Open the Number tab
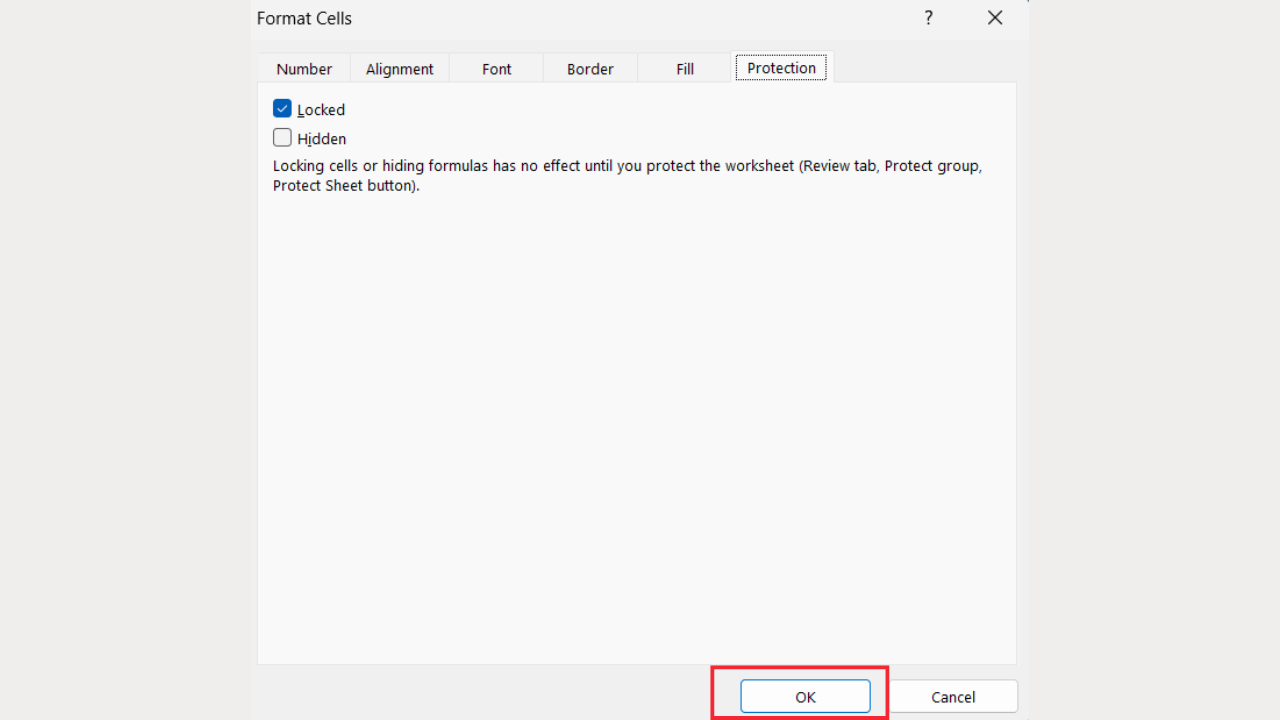The height and width of the screenshot is (720, 1280). pos(304,69)
